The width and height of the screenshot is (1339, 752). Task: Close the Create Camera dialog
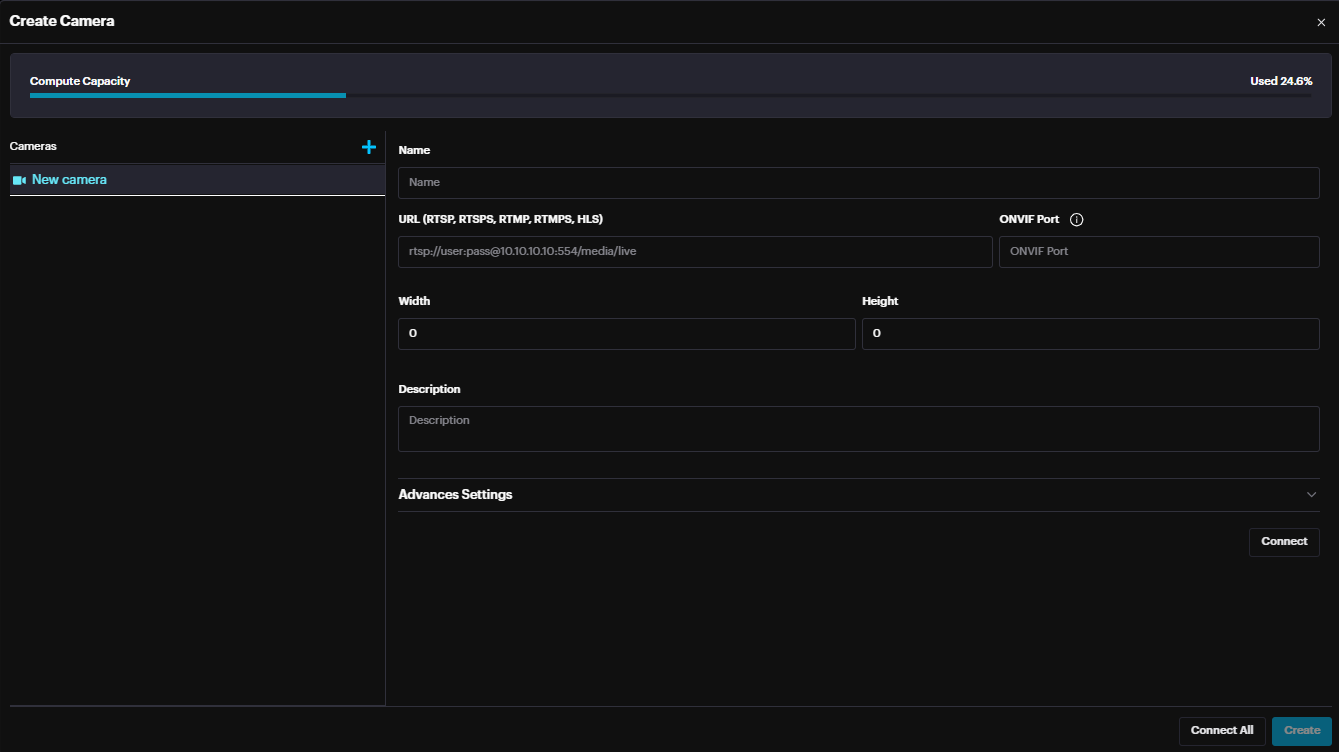tap(1321, 22)
